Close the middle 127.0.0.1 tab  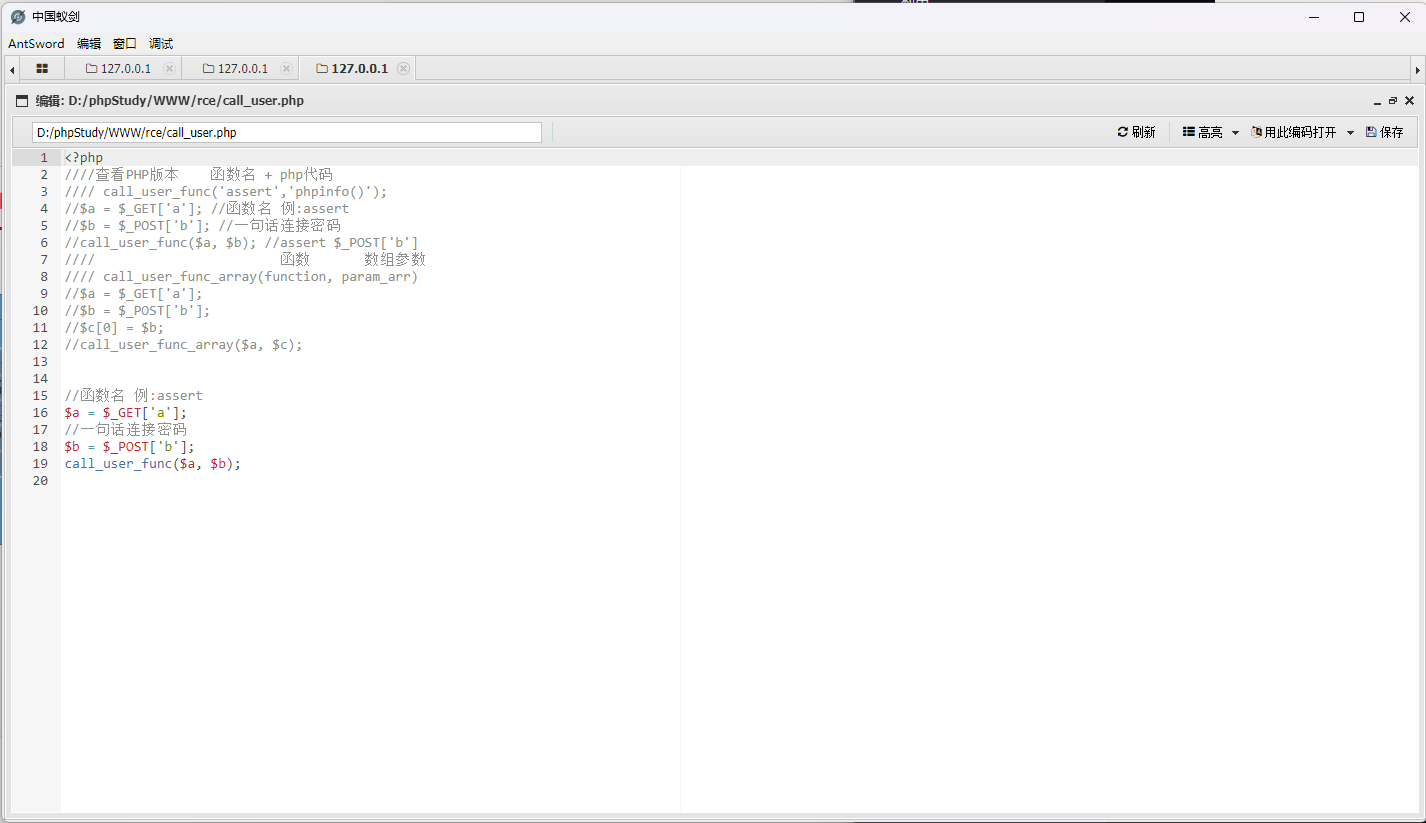point(286,69)
